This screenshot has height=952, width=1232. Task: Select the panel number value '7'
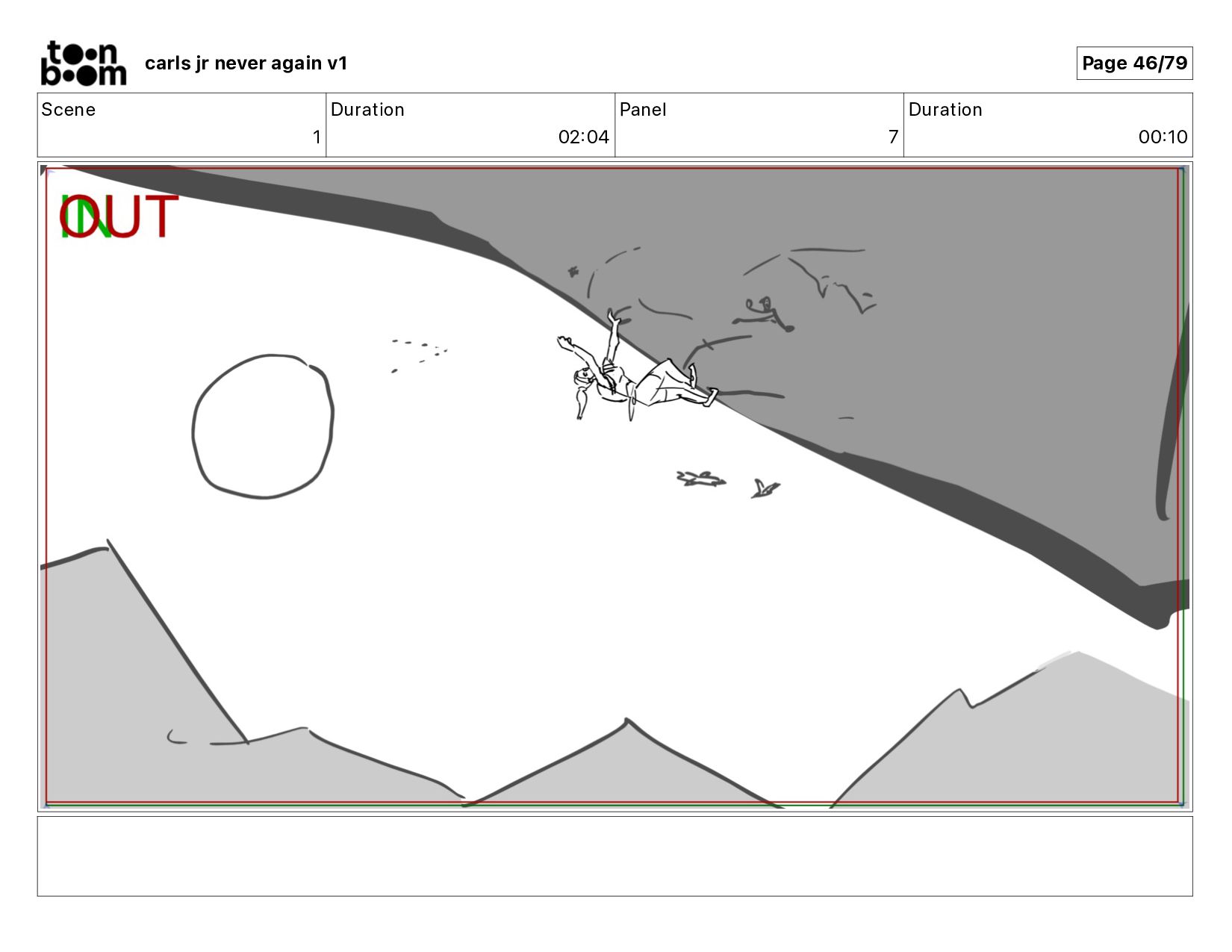point(893,137)
